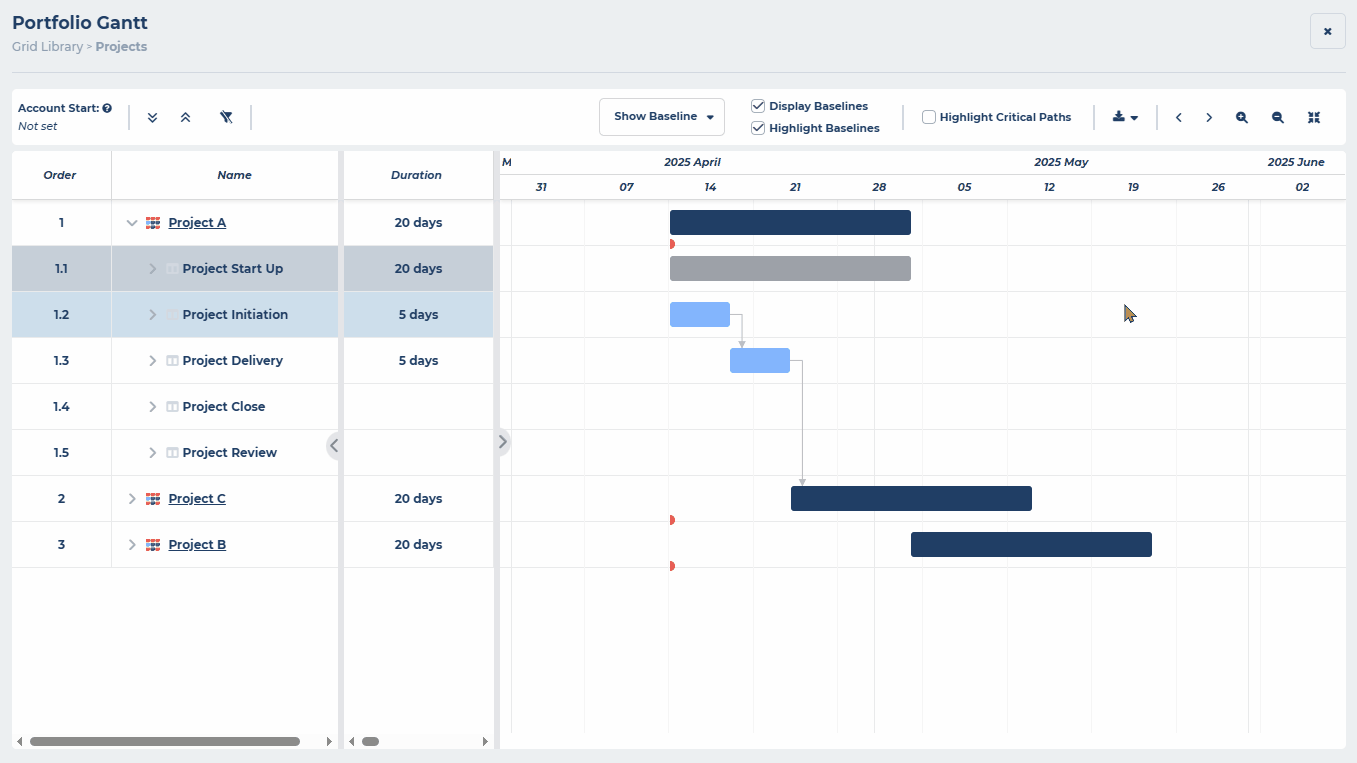Open the Account Start help icon
1357x763 pixels.
105,107
